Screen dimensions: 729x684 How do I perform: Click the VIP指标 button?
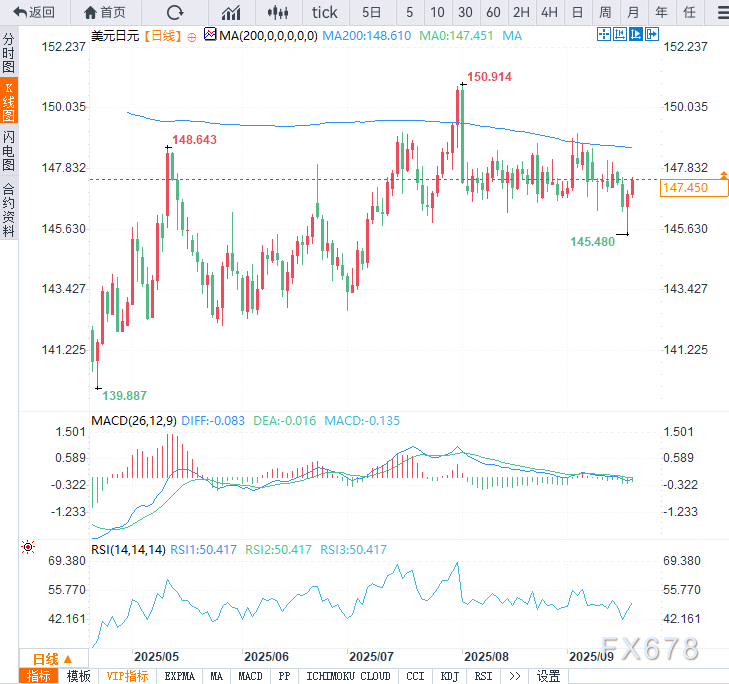click(127, 676)
